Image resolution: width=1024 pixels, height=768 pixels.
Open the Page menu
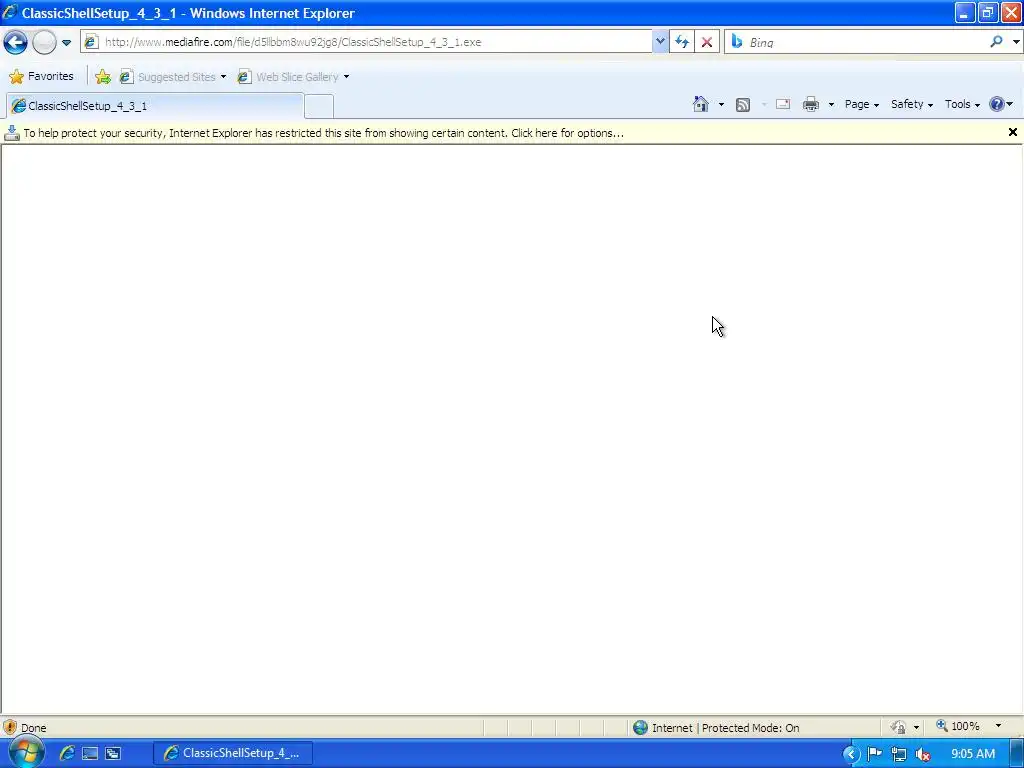[861, 104]
